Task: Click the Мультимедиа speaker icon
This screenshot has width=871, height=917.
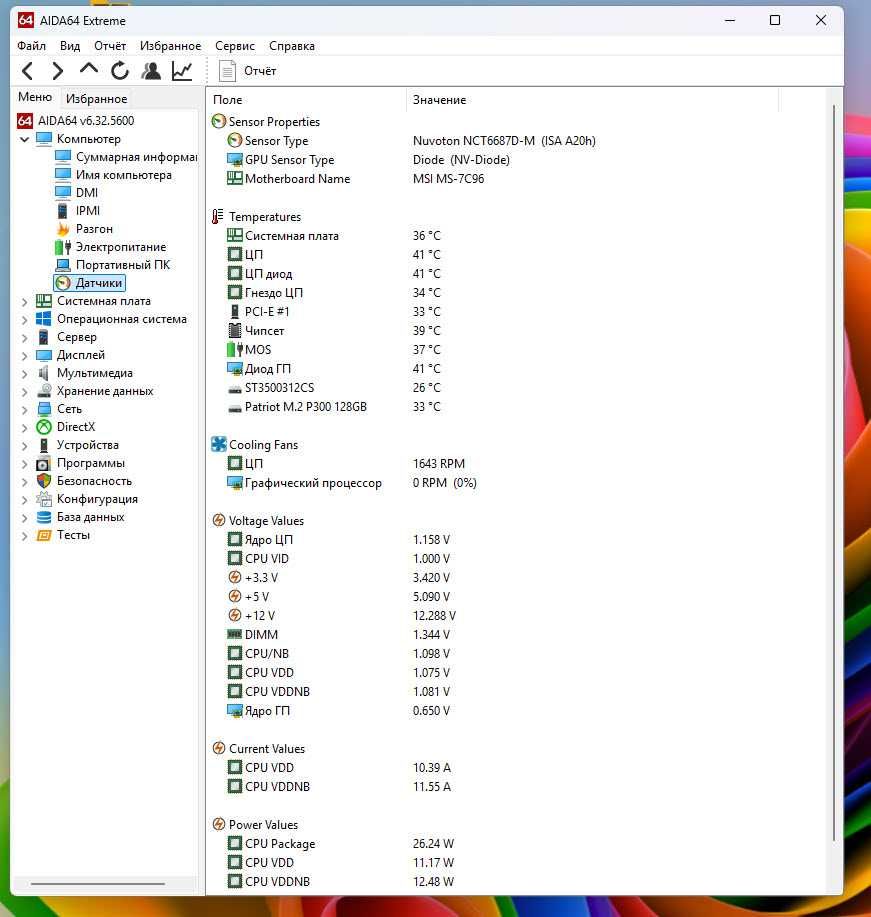Action: (x=44, y=373)
